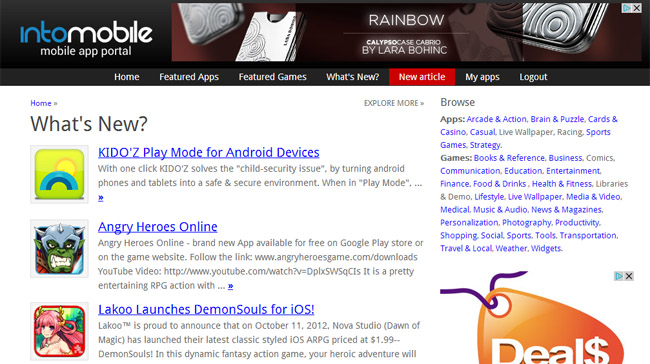Click the read-more » link after Angry Heroes summary
Screen dimensions: 650x364
pyautogui.click(x=230, y=286)
